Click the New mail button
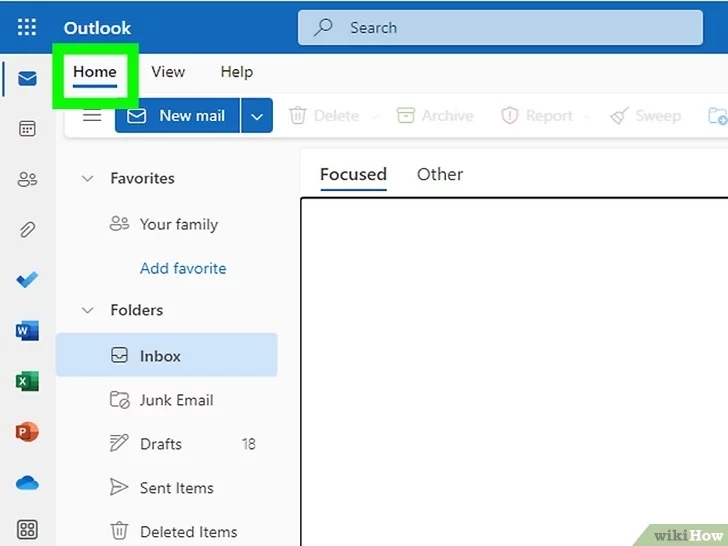 pyautogui.click(x=177, y=116)
